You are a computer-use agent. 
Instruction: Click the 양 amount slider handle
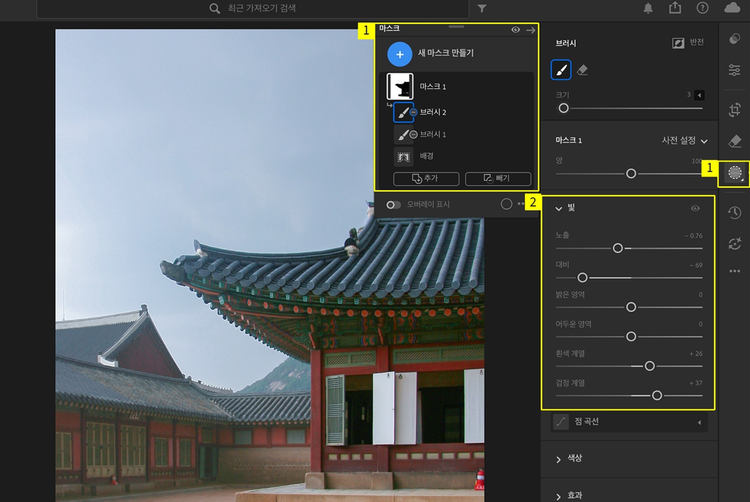coord(631,174)
